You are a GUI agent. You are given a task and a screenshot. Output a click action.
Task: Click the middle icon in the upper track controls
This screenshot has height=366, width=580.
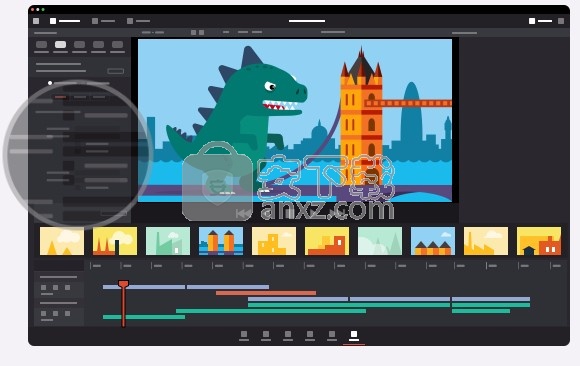(x=55, y=288)
